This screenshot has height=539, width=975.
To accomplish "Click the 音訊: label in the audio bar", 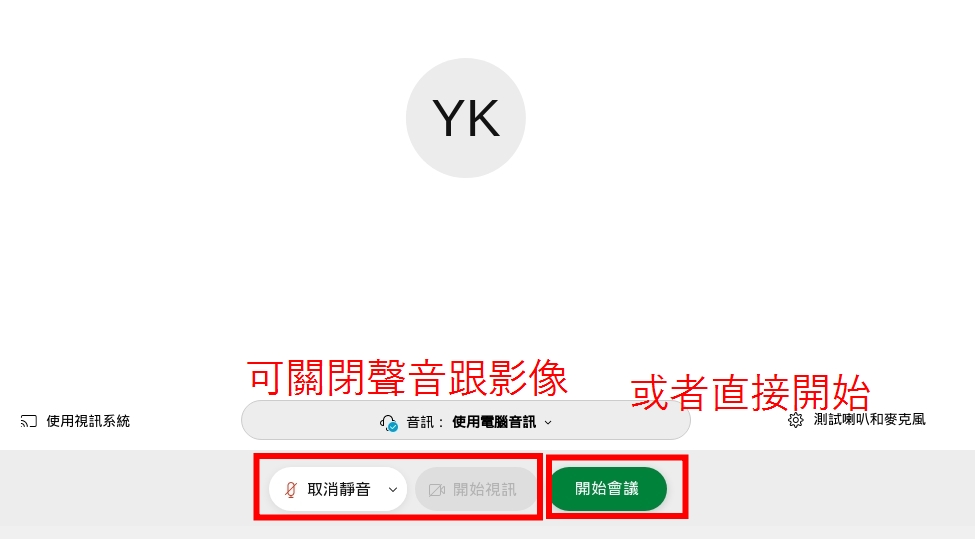I will click(x=425, y=423).
